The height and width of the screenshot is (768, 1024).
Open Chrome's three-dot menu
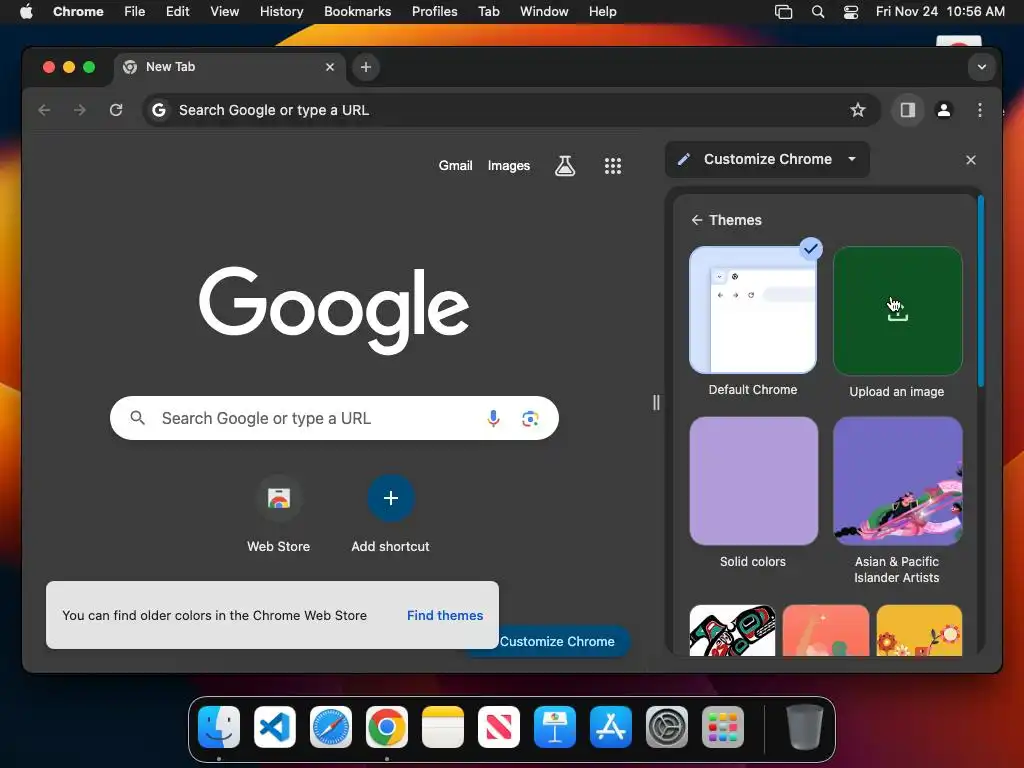(x=979, y=110)
